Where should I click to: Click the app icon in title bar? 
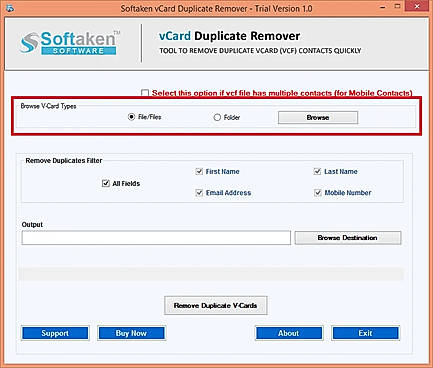click(x=10, y=8)
